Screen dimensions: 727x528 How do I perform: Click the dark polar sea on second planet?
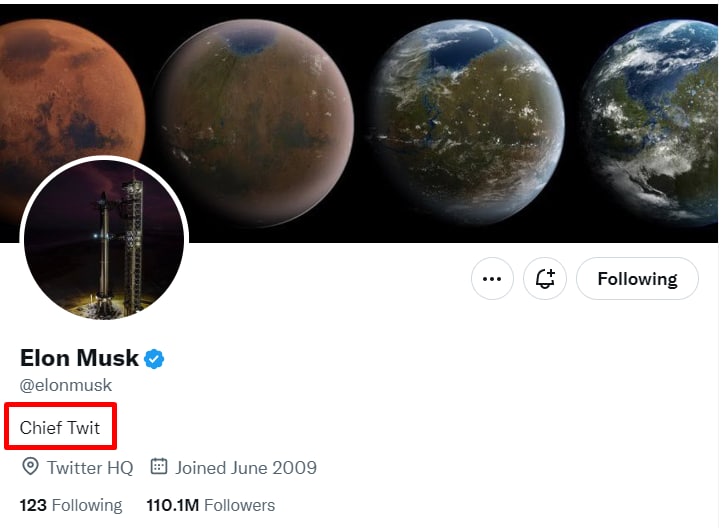pyautogui.click(x=251, y=43)
